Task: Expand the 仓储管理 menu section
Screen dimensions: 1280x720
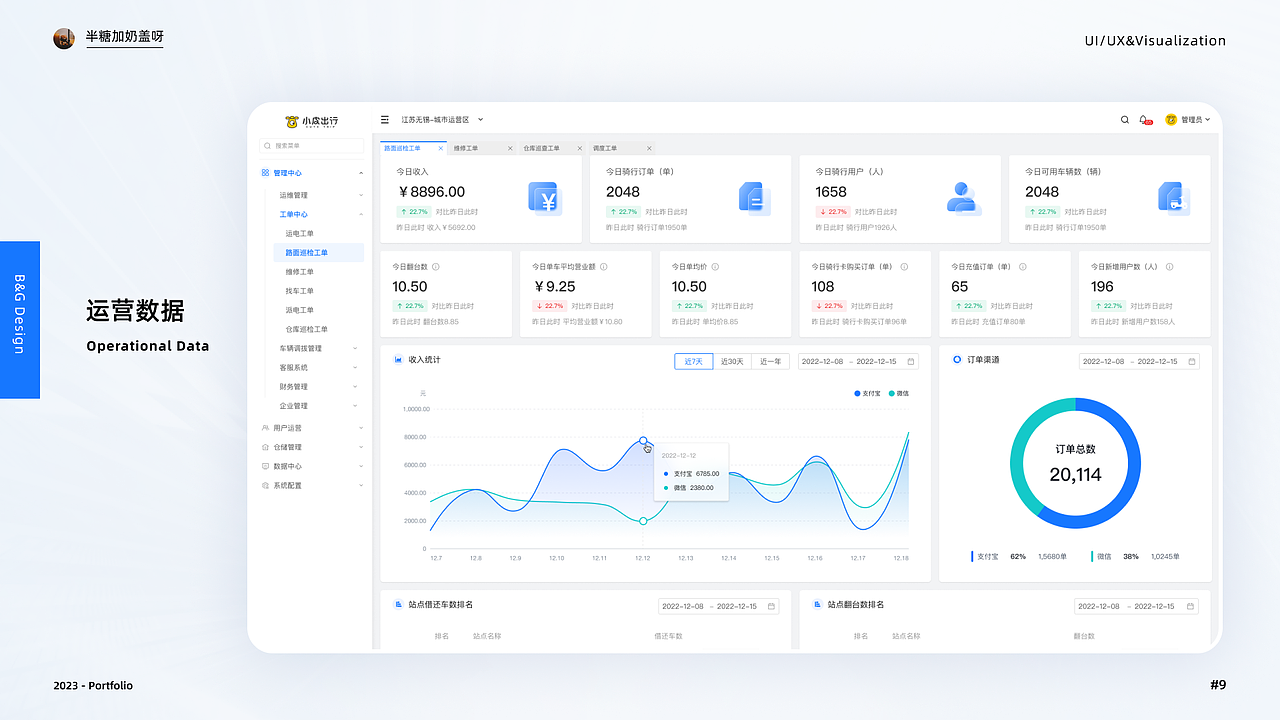Action: 361,447
